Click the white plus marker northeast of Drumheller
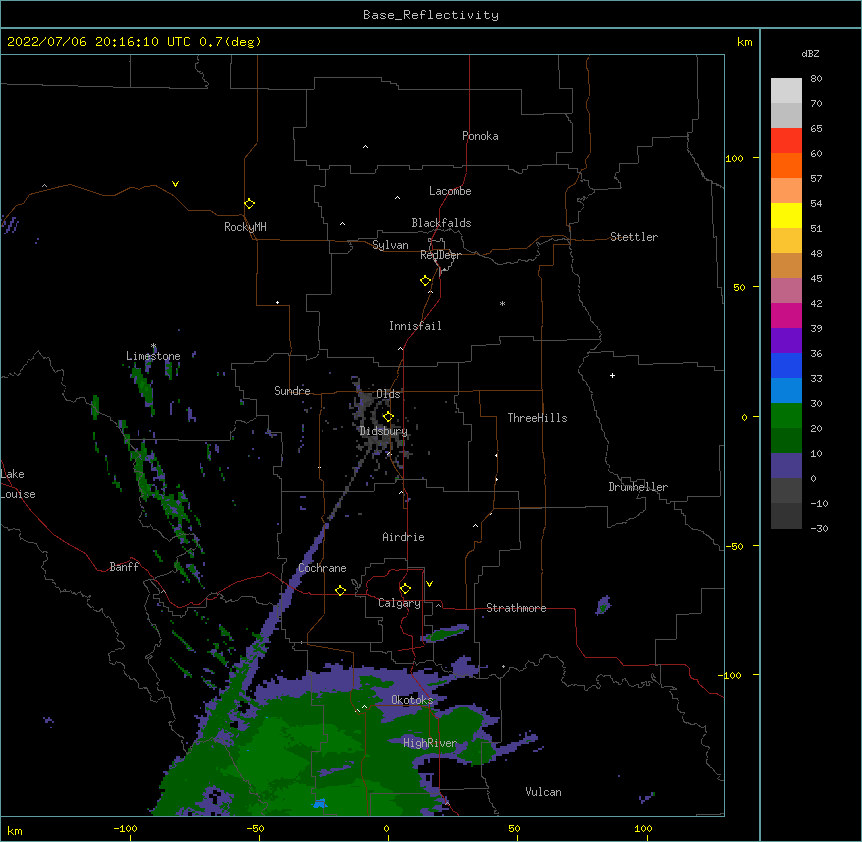 612,375
